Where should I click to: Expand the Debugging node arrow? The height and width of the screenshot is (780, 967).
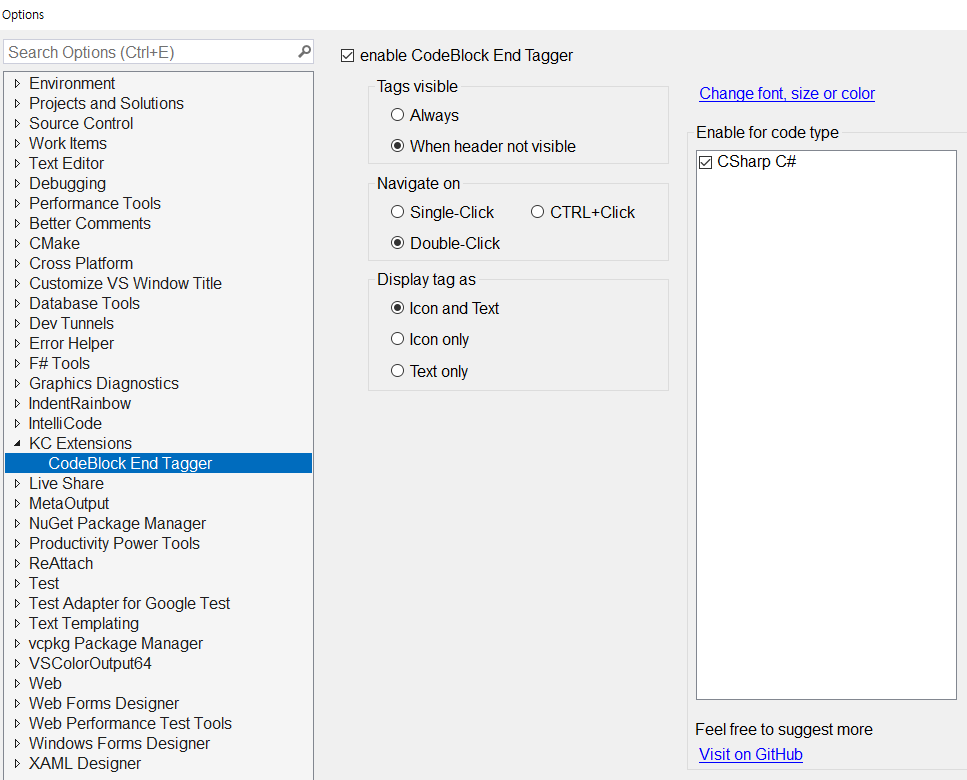[17, 184]
